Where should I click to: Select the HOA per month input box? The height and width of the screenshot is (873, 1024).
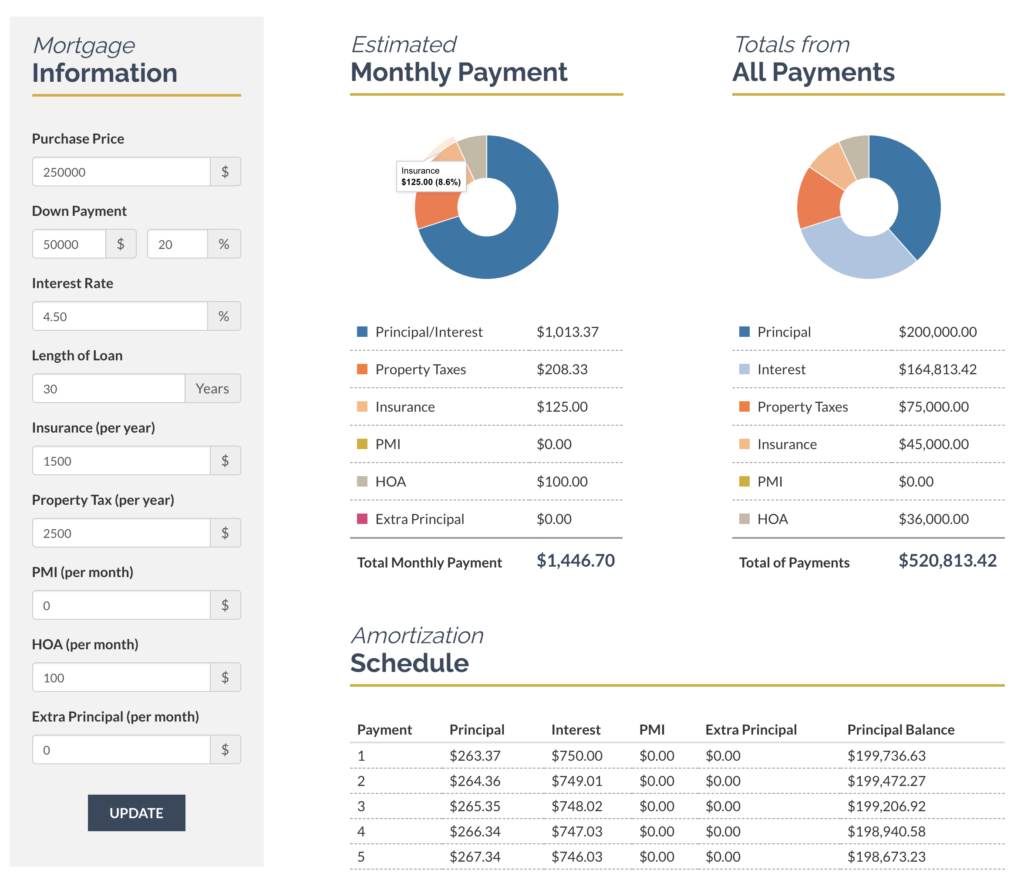121,677
